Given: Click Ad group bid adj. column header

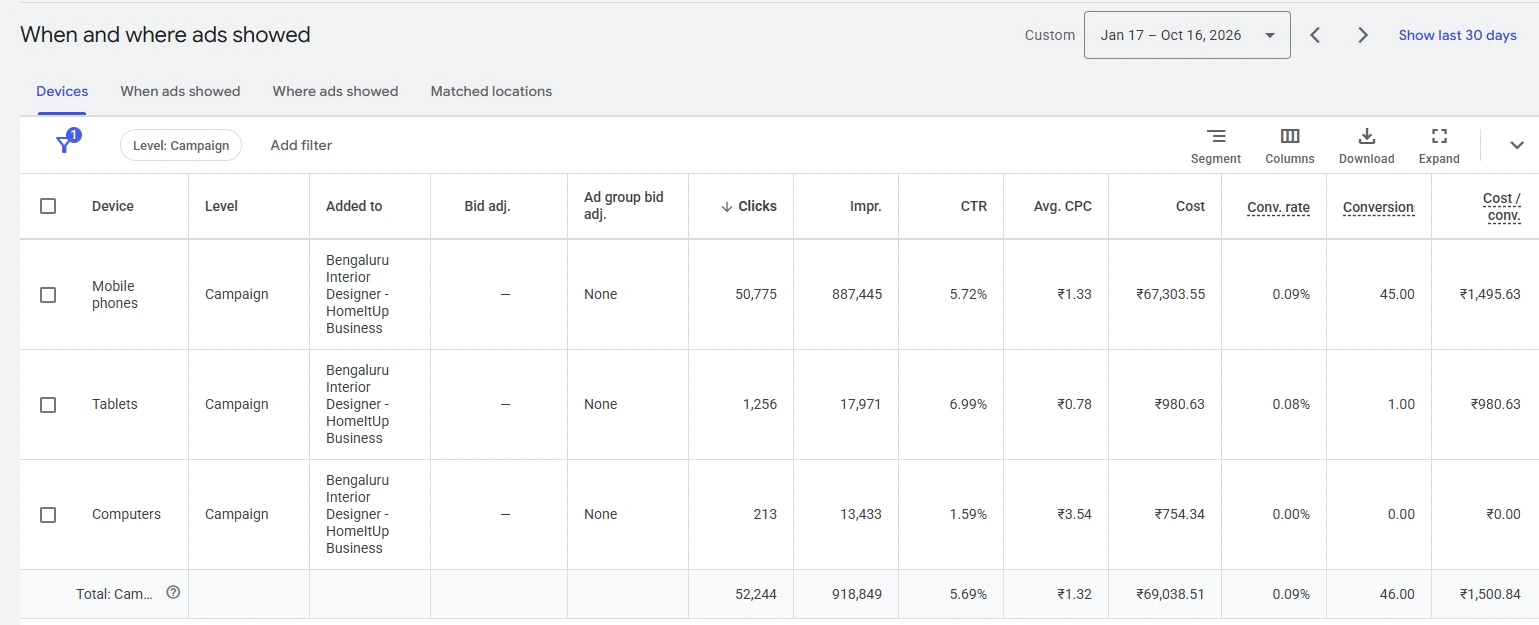Looking at the screenshot, I should point(624,206).
